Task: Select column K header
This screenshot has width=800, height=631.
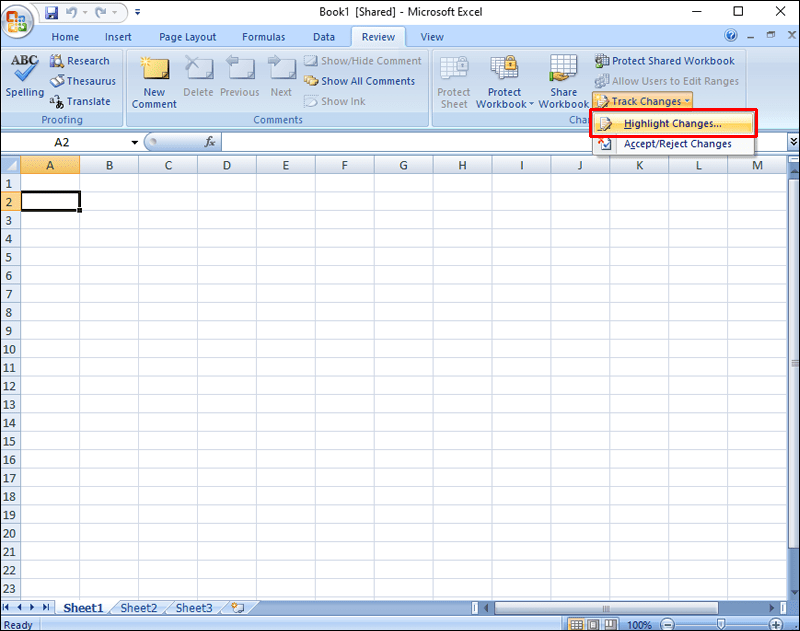Action: click(x=639, y=165)
